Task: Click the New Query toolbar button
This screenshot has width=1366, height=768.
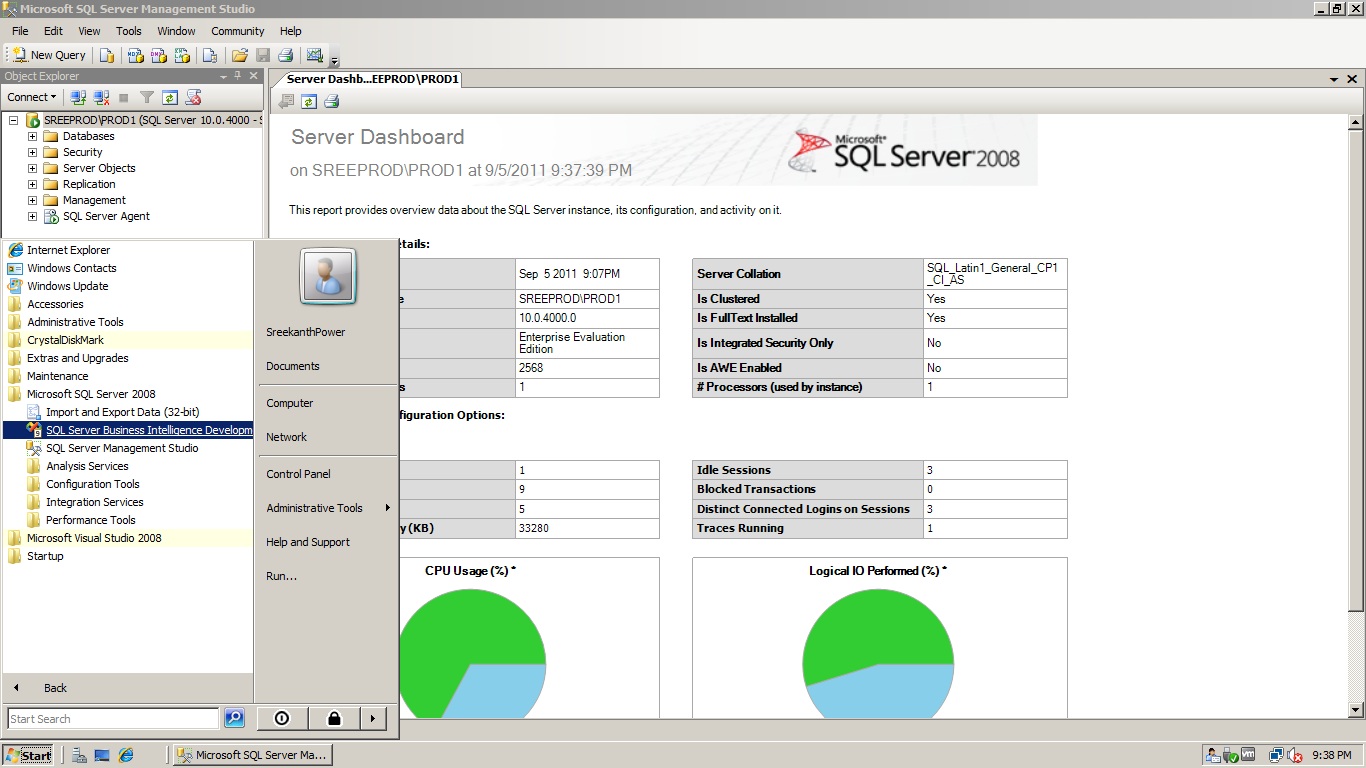Action: click(x=50, y=55)
